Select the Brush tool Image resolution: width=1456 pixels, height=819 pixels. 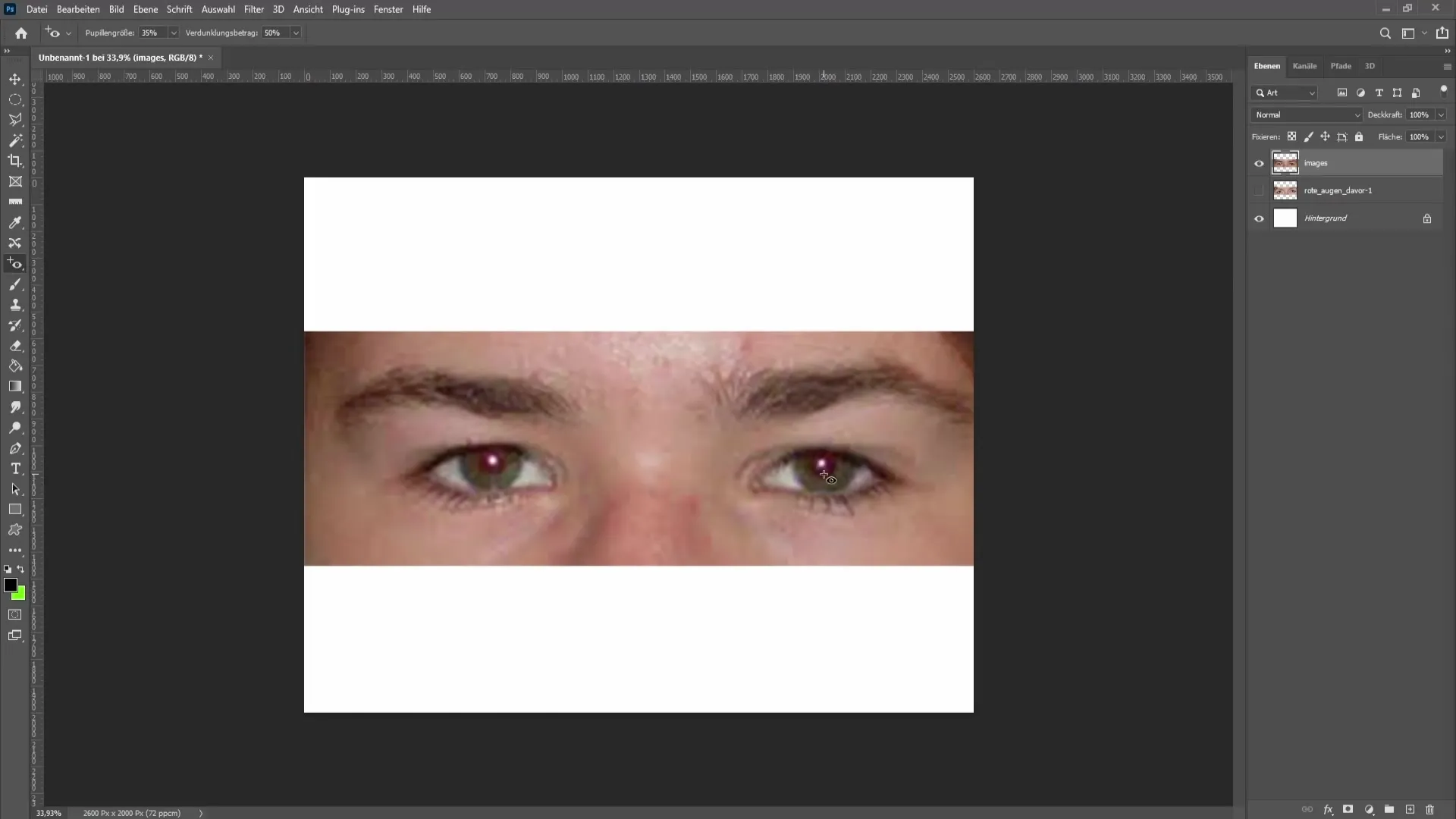tap(15, 285)
